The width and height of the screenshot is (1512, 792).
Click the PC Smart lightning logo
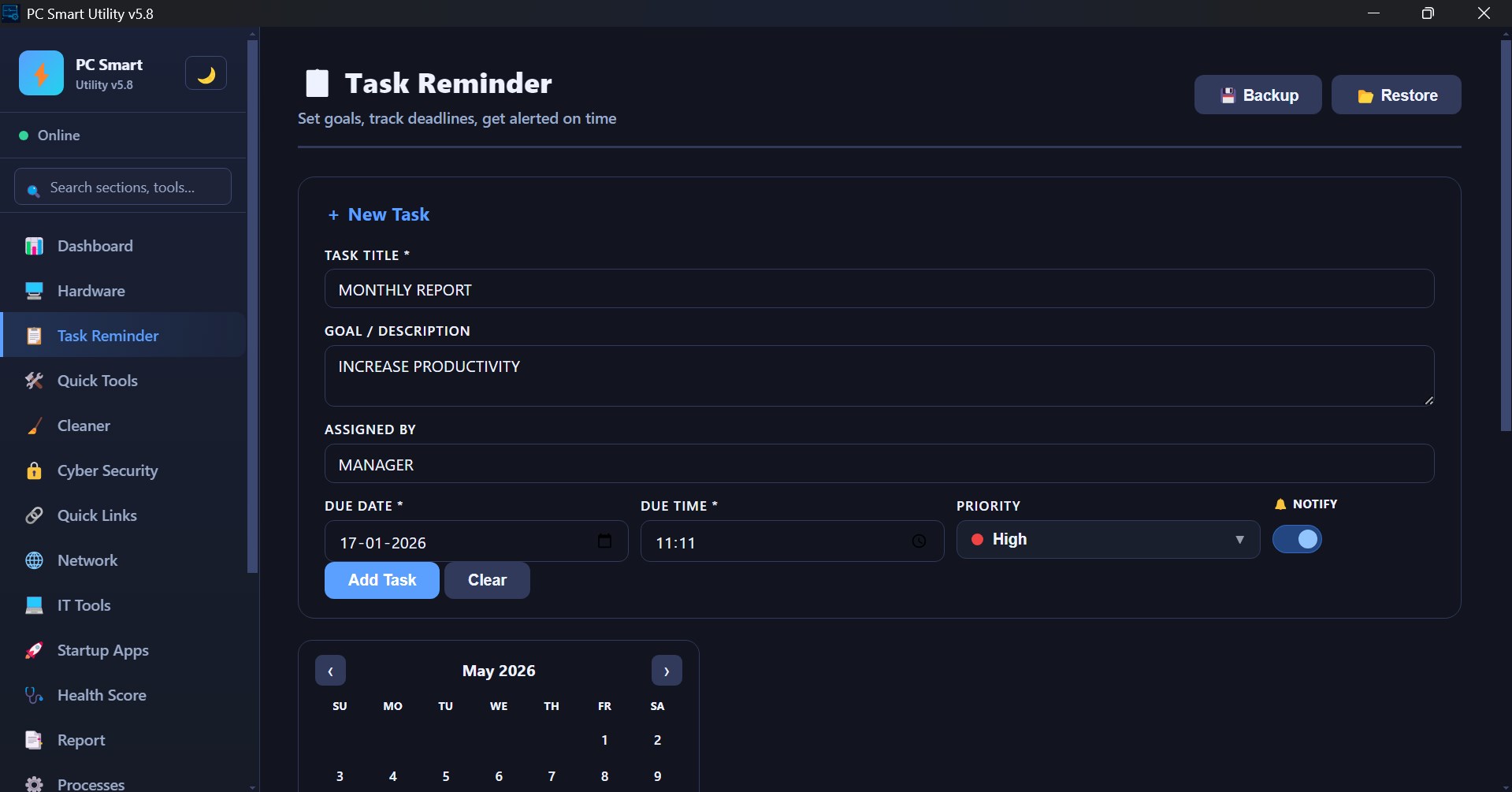41,73
